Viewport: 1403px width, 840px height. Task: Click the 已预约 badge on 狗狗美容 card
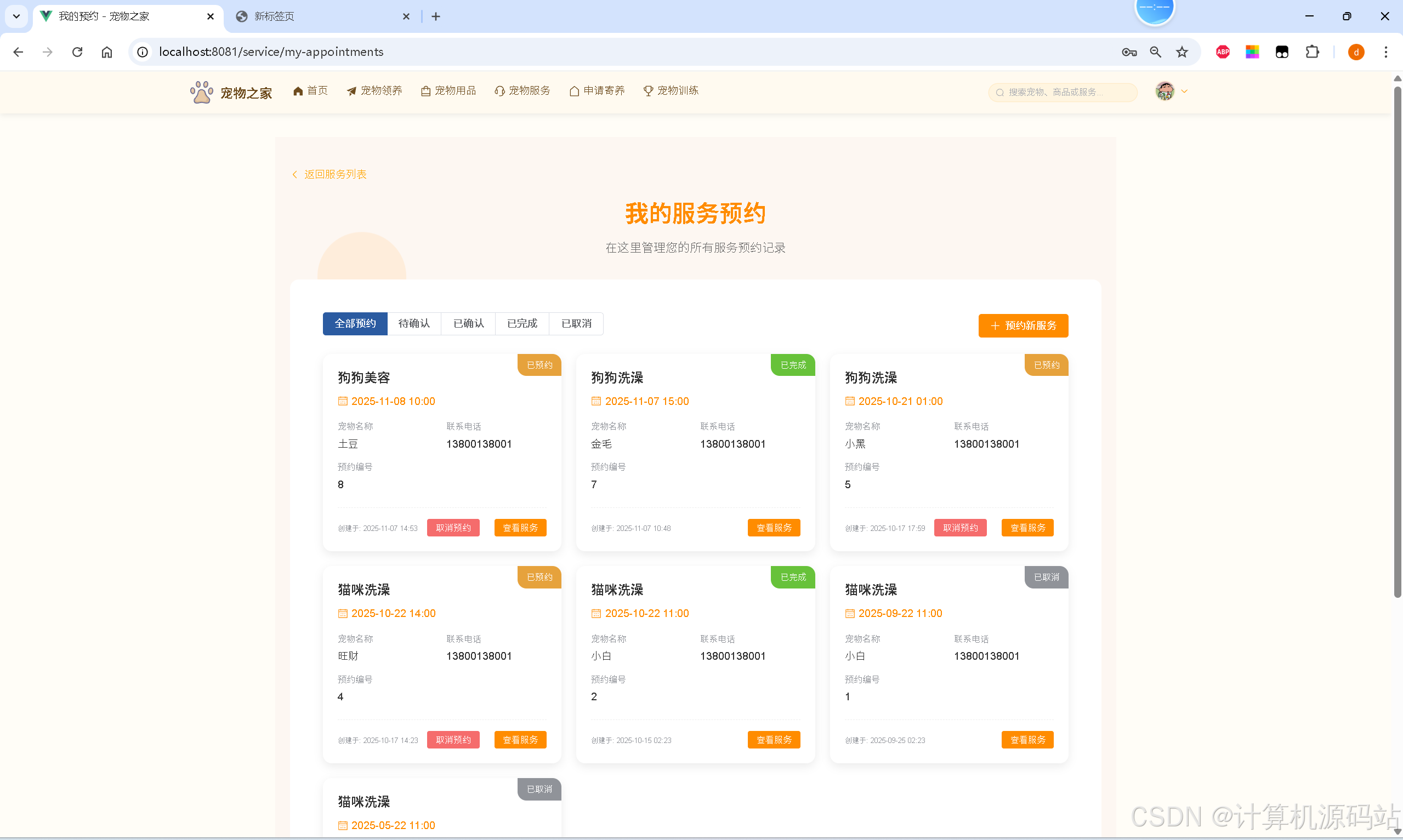pos(539,365)
